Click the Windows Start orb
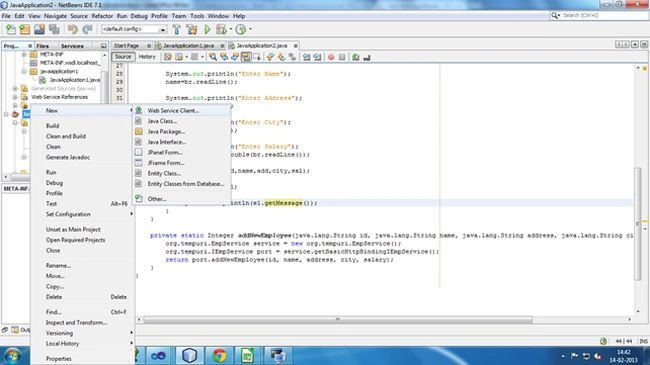The width and height of the screenshot is (650, 365). (12, 356)
